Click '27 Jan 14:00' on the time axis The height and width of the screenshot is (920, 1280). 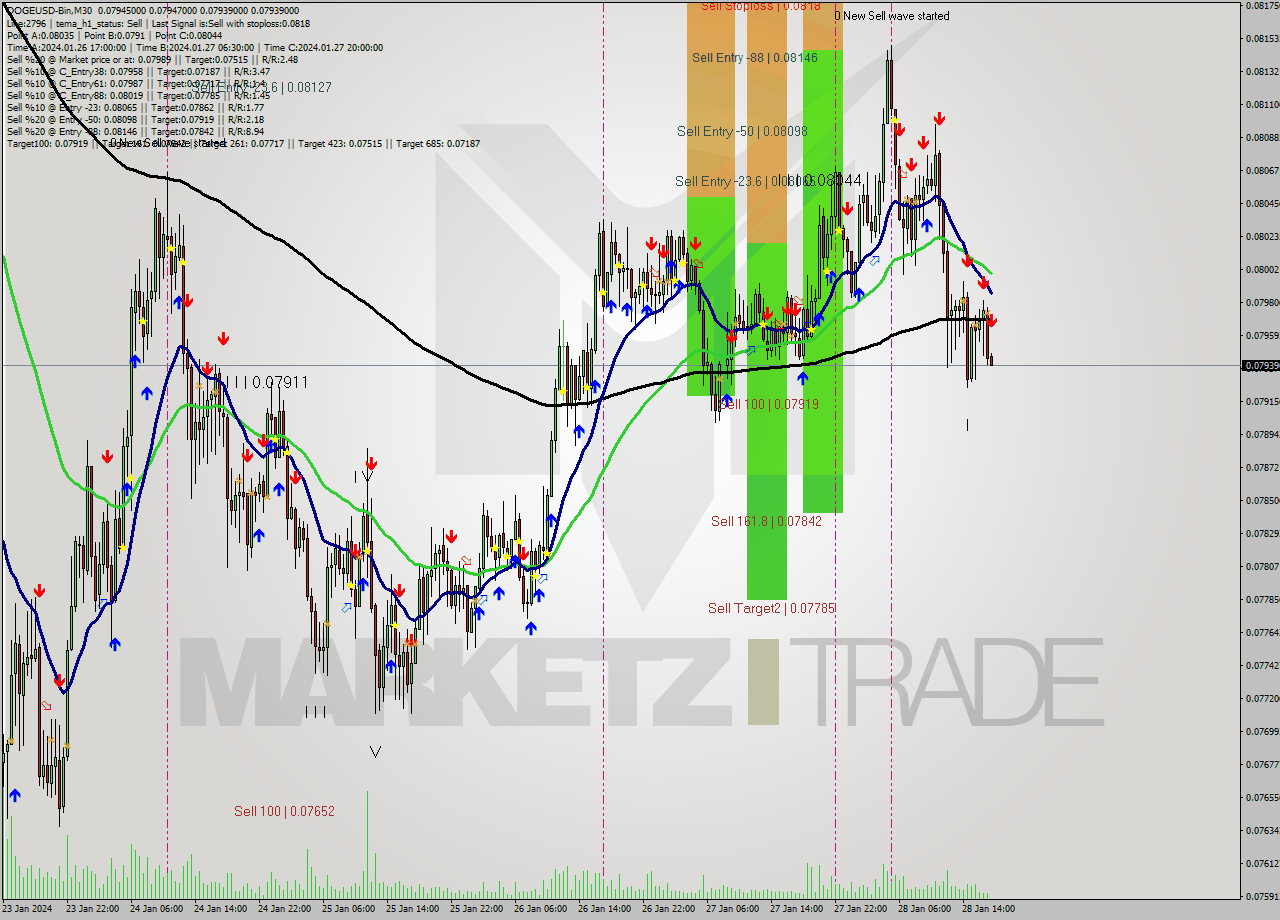798,909
